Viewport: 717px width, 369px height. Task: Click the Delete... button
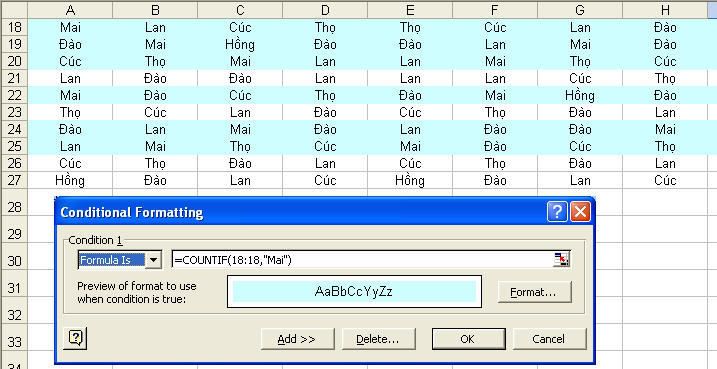(379, 339)
